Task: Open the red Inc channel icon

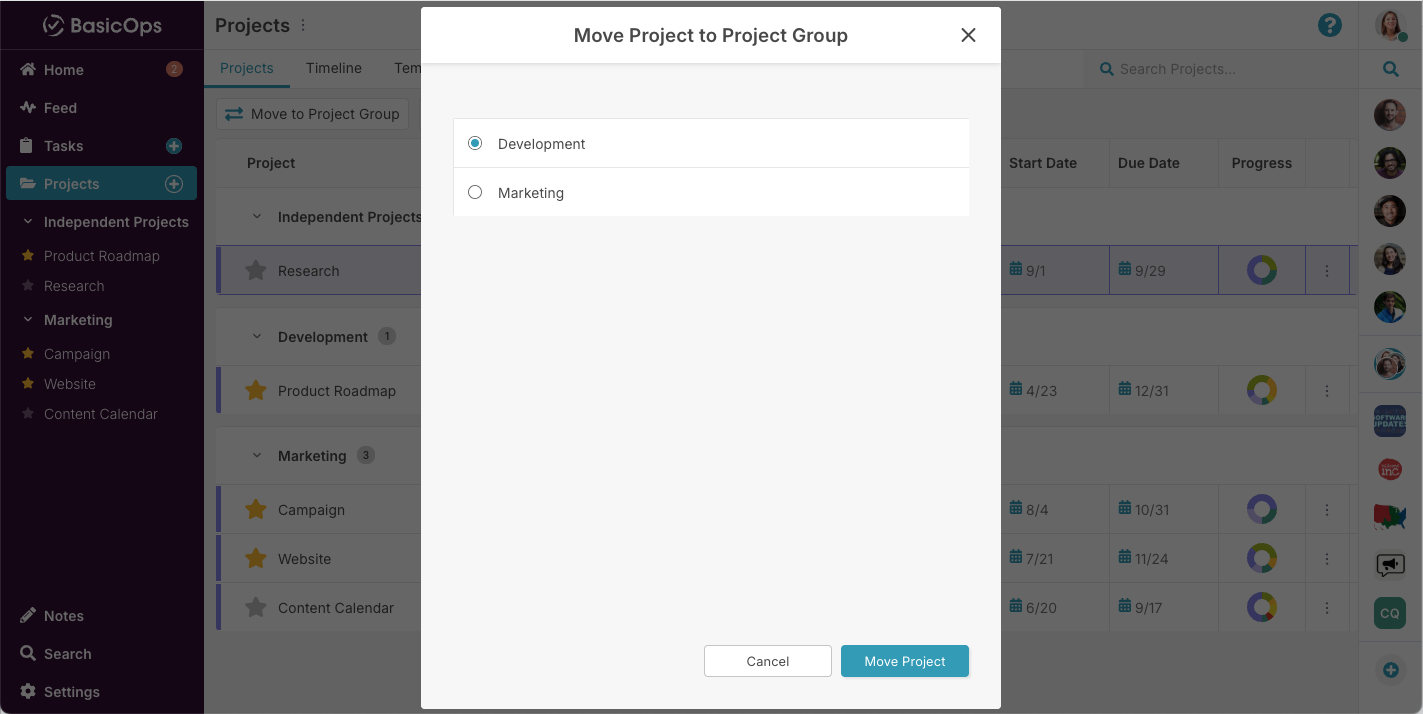Action: pos(1390,468)
